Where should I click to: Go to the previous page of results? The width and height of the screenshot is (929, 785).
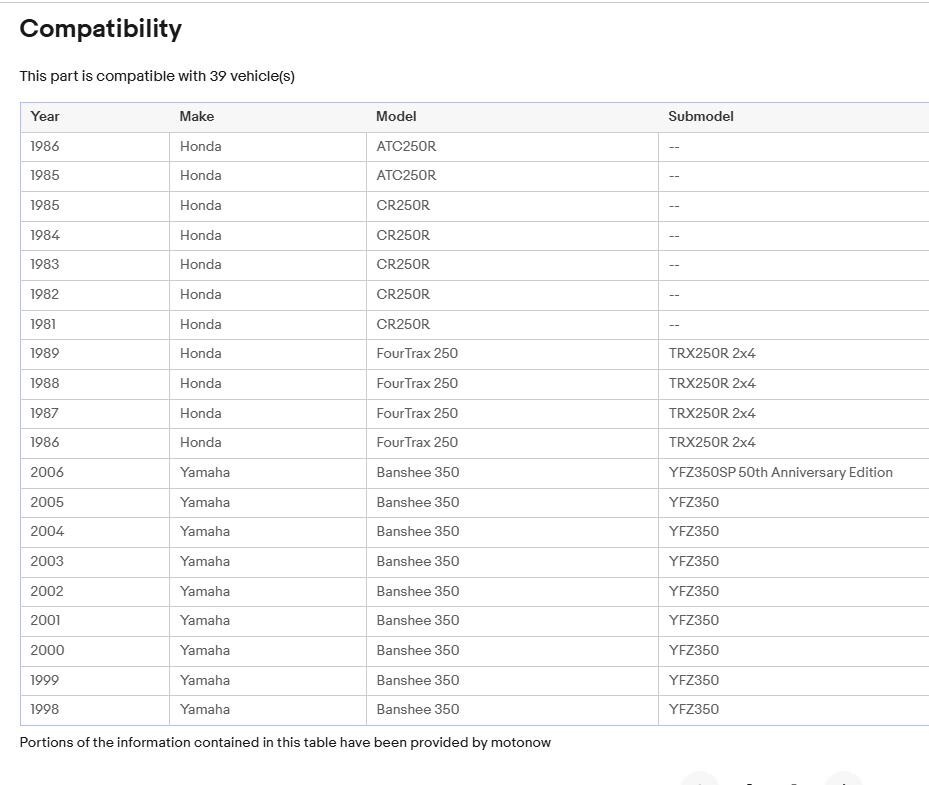point(700,781)
